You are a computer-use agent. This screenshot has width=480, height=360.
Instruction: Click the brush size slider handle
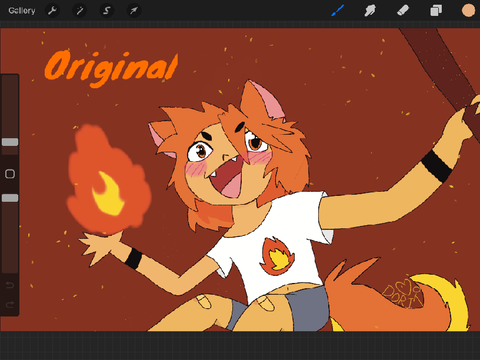point(10,142)
